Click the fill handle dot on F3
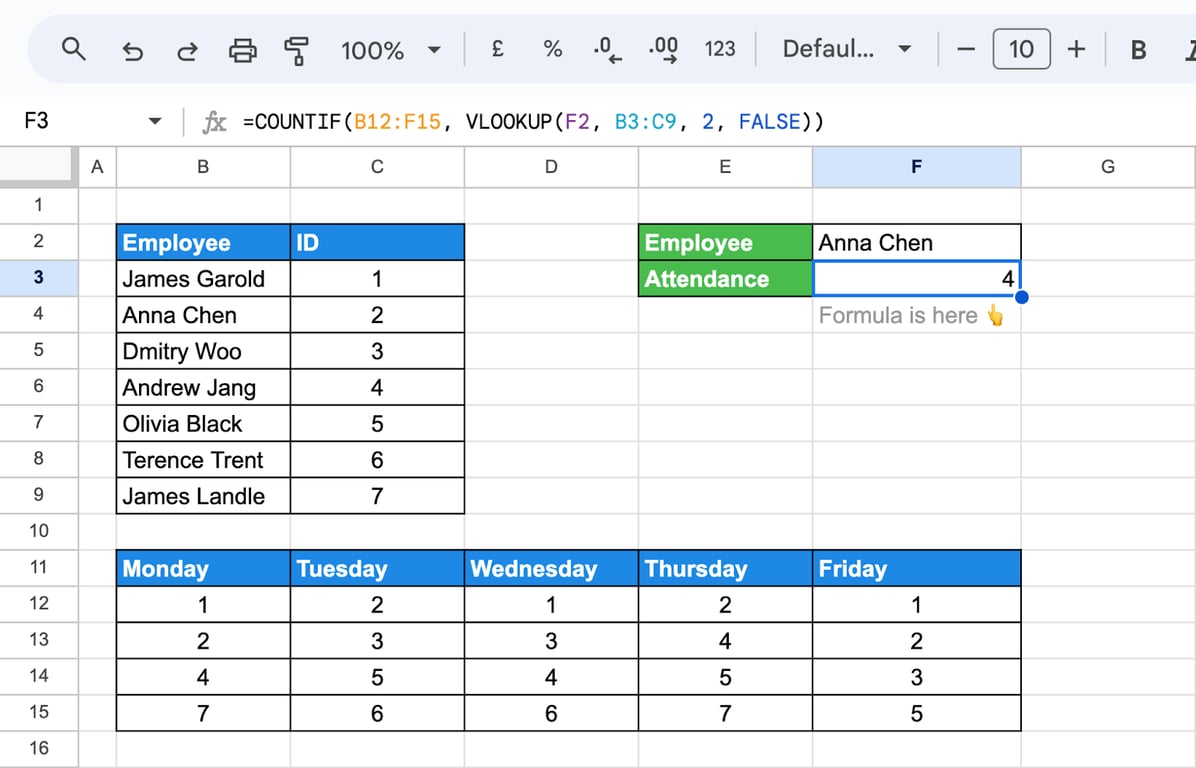The height and width of the screenshot is (768, 1196). point(1021,297)
